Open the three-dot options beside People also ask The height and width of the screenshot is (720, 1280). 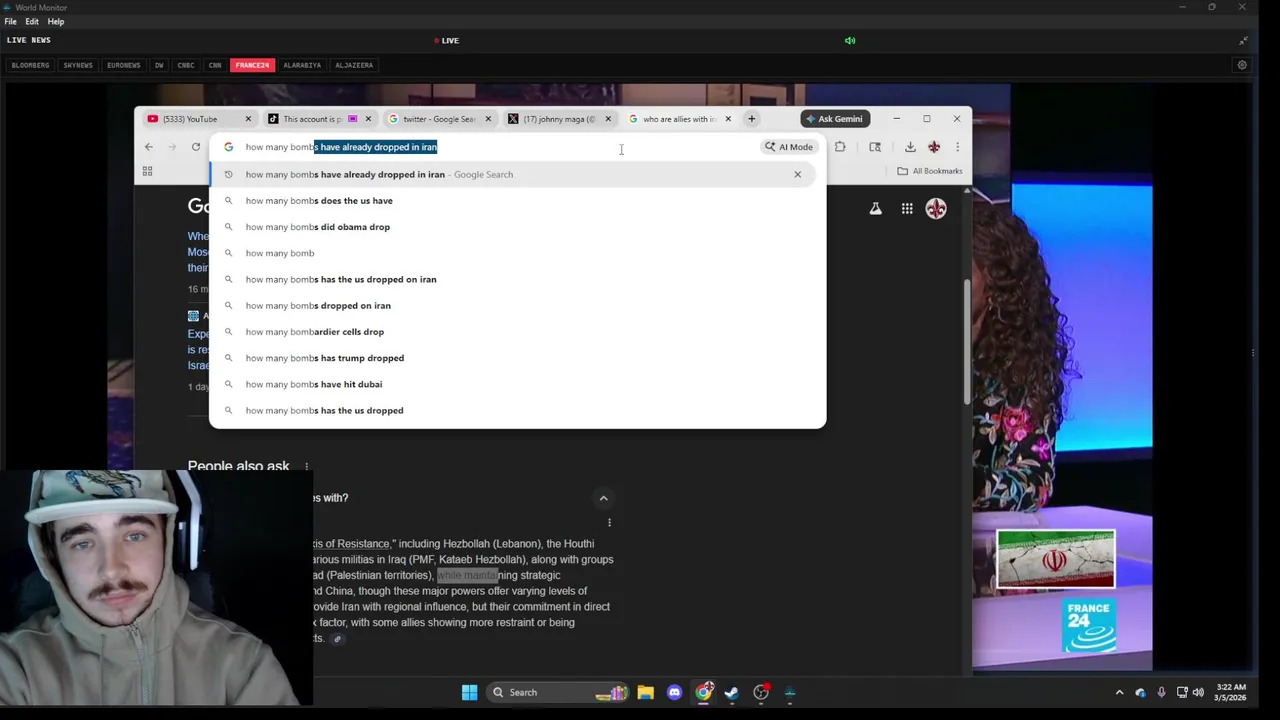[307, 466]
